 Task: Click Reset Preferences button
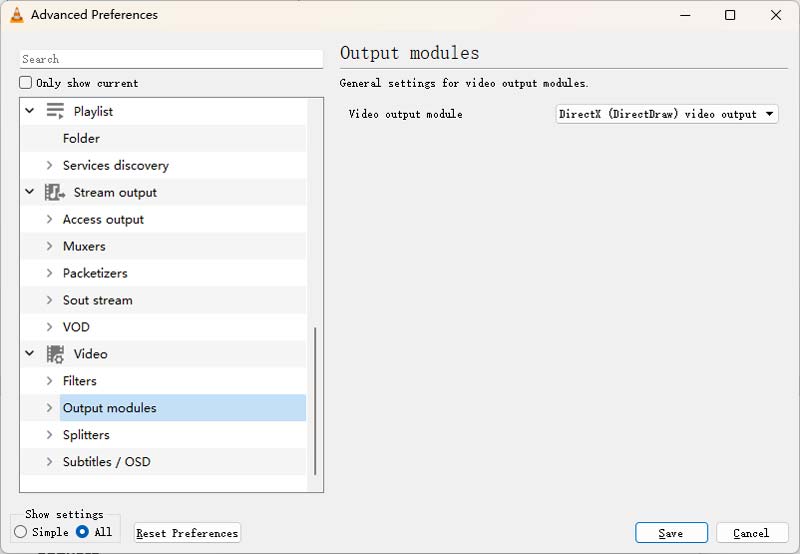click(187, 533)
